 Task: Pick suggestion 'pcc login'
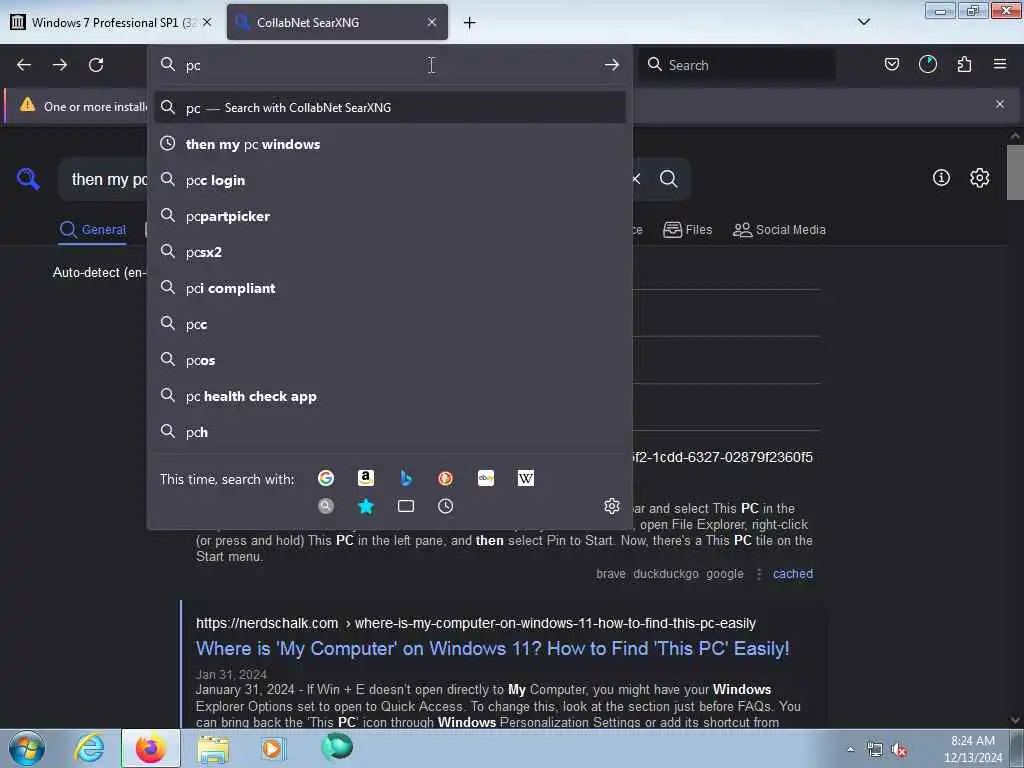pyautogui.click(x=390, y=180)
